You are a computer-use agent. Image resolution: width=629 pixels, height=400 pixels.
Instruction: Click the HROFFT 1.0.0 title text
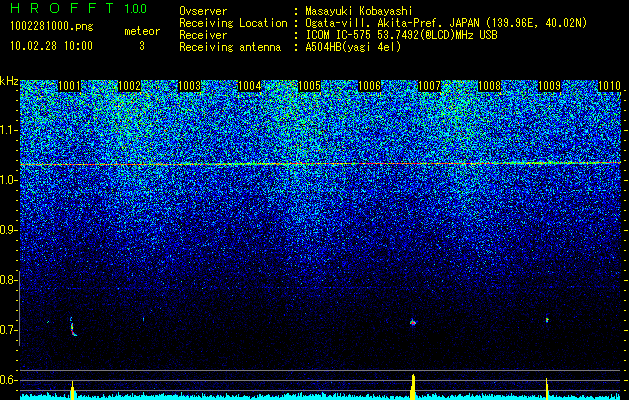79,8
